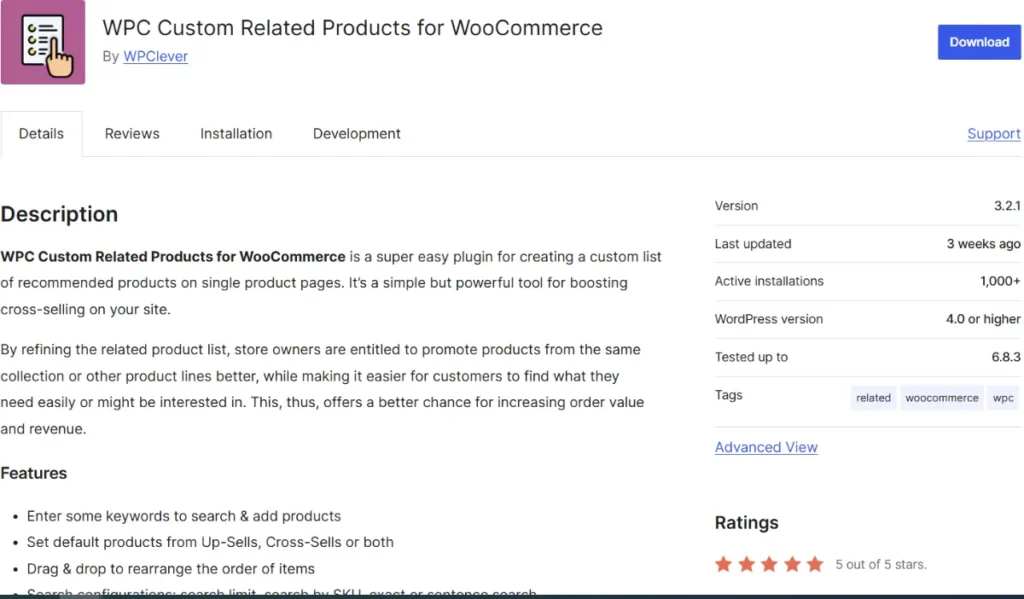Open the WPClever author link
1024x599 pixels.
point(155,56)
